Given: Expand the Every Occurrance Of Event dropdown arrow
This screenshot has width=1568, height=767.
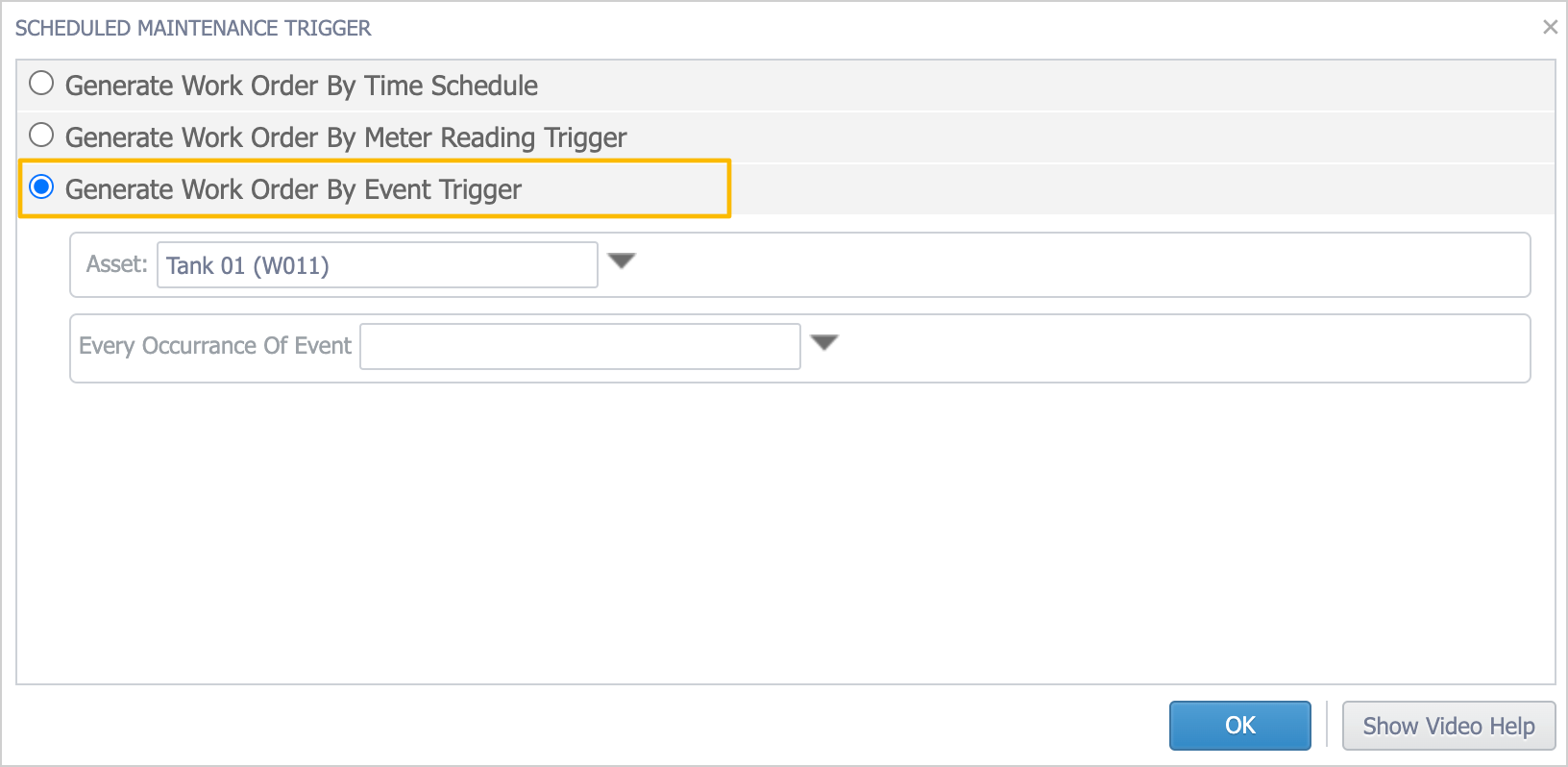Looking at the screenshot, I should pyautogui.click(x=824, y=343).
